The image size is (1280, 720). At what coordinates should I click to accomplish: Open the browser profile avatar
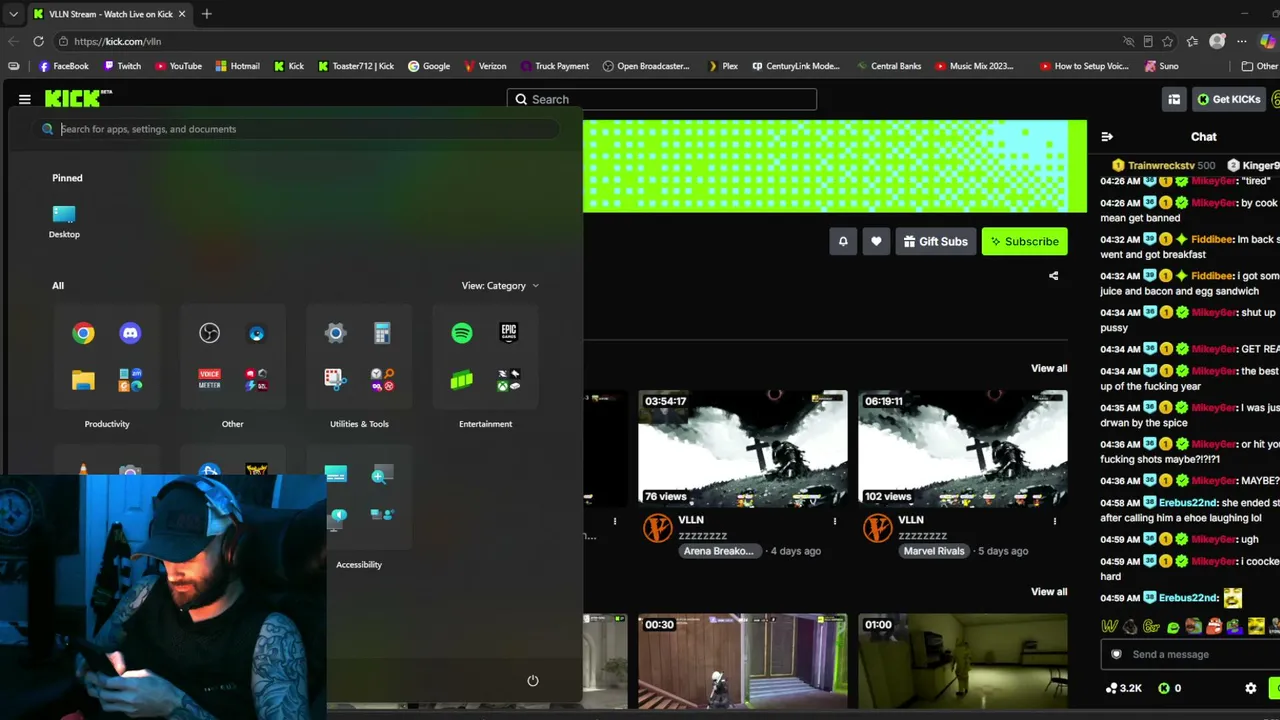pyautogui.click(x=1217, y=41)
